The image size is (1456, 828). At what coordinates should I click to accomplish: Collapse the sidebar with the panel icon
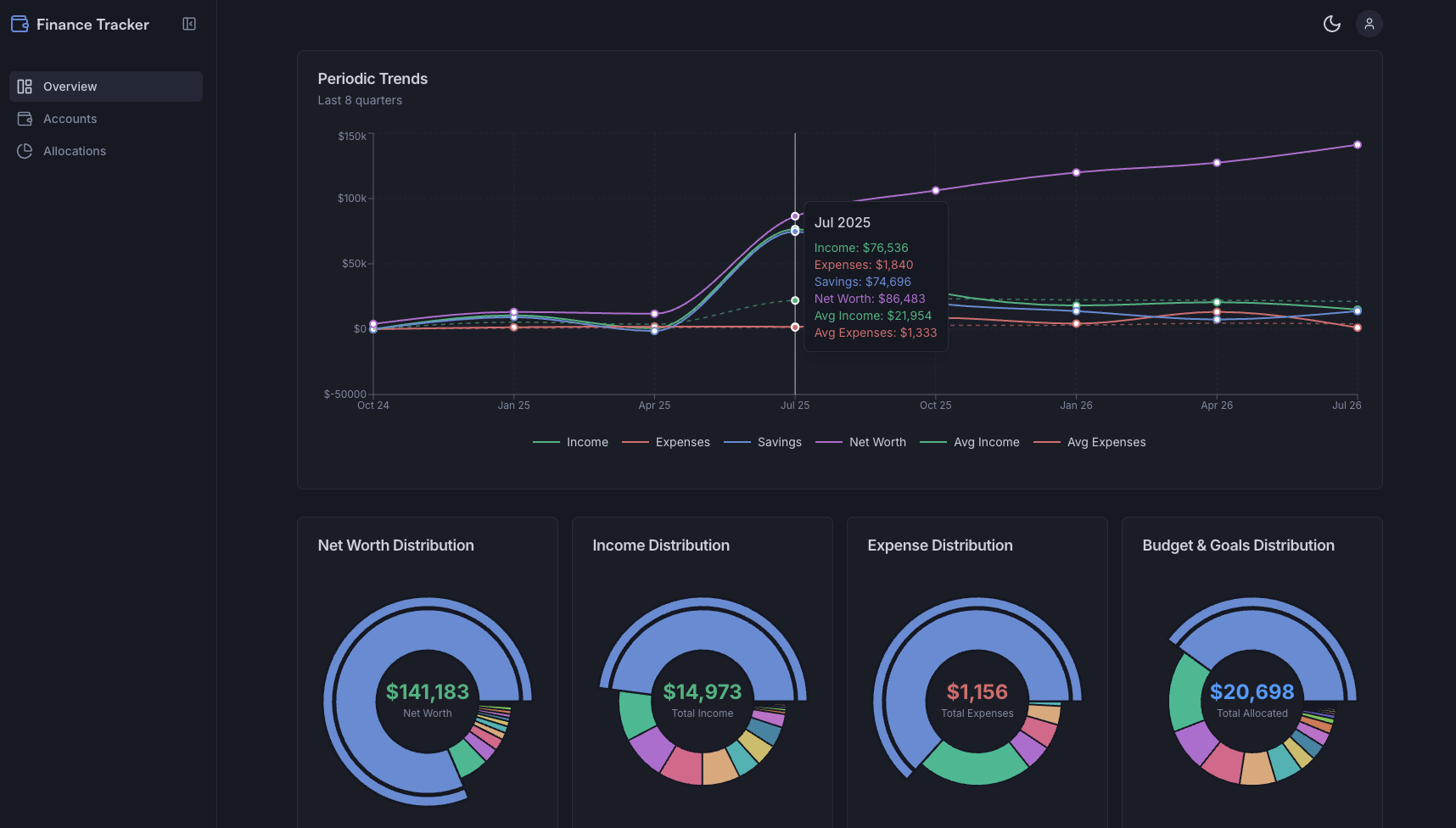pos(189,24)
